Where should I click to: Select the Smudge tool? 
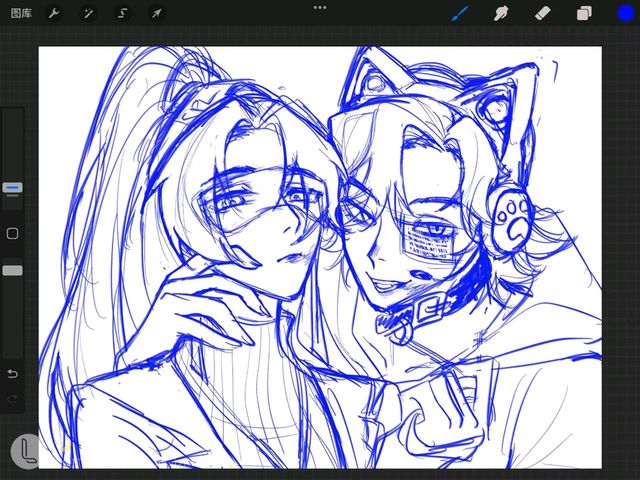pos(503,14)
